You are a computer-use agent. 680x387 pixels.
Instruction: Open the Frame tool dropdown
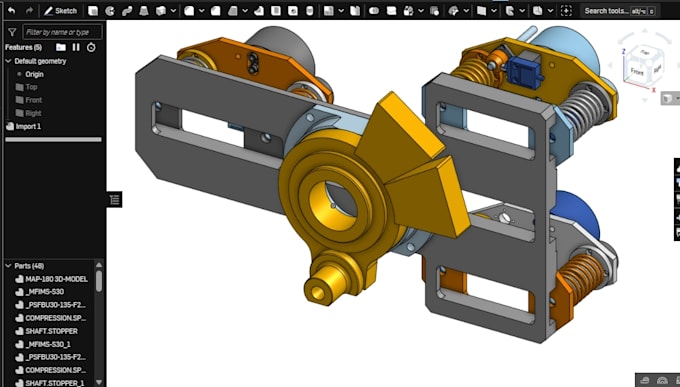tap(522, 11)
